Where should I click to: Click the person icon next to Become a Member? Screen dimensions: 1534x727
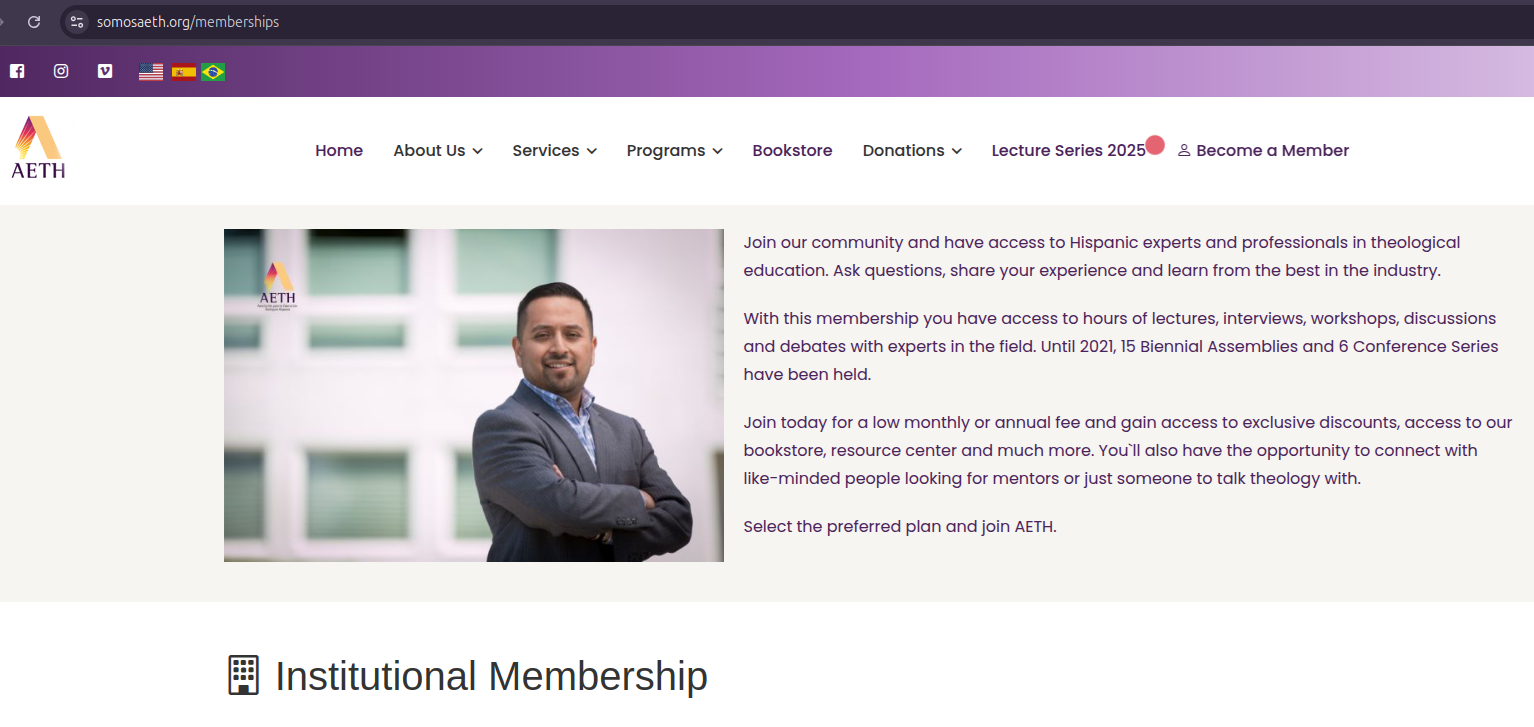click(1185, 150)
